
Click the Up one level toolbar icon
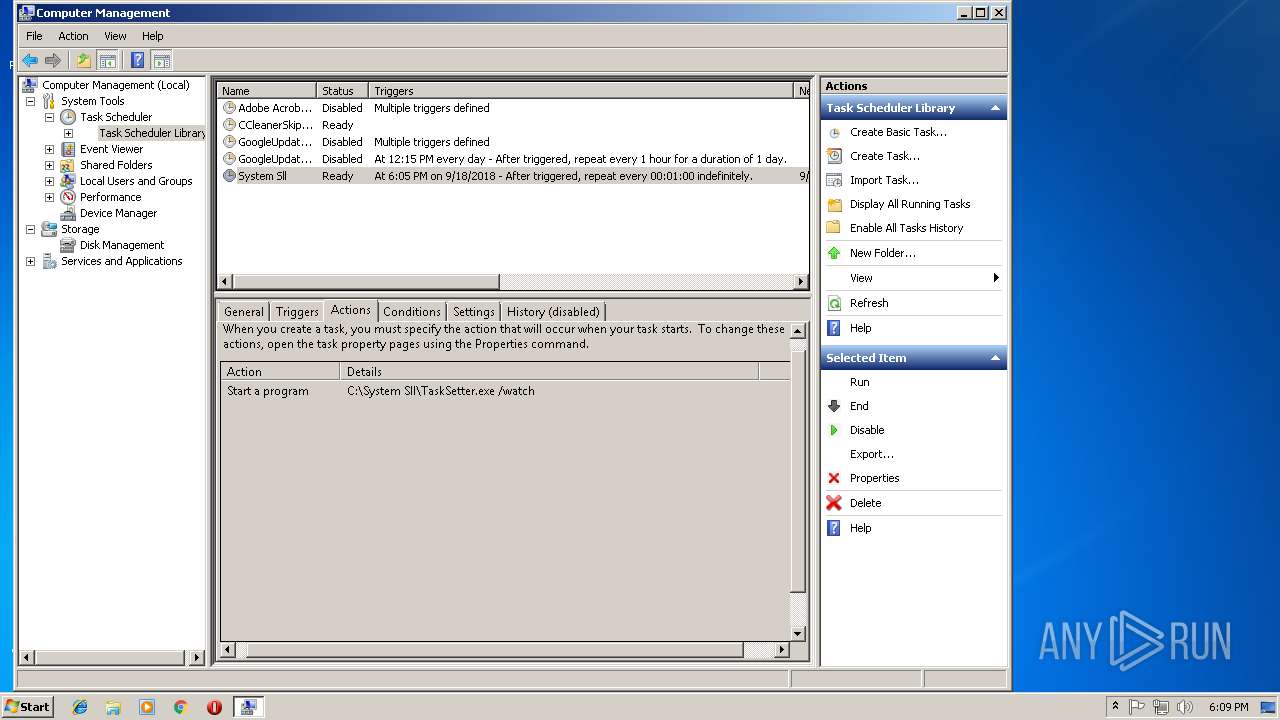pos(84,60)
